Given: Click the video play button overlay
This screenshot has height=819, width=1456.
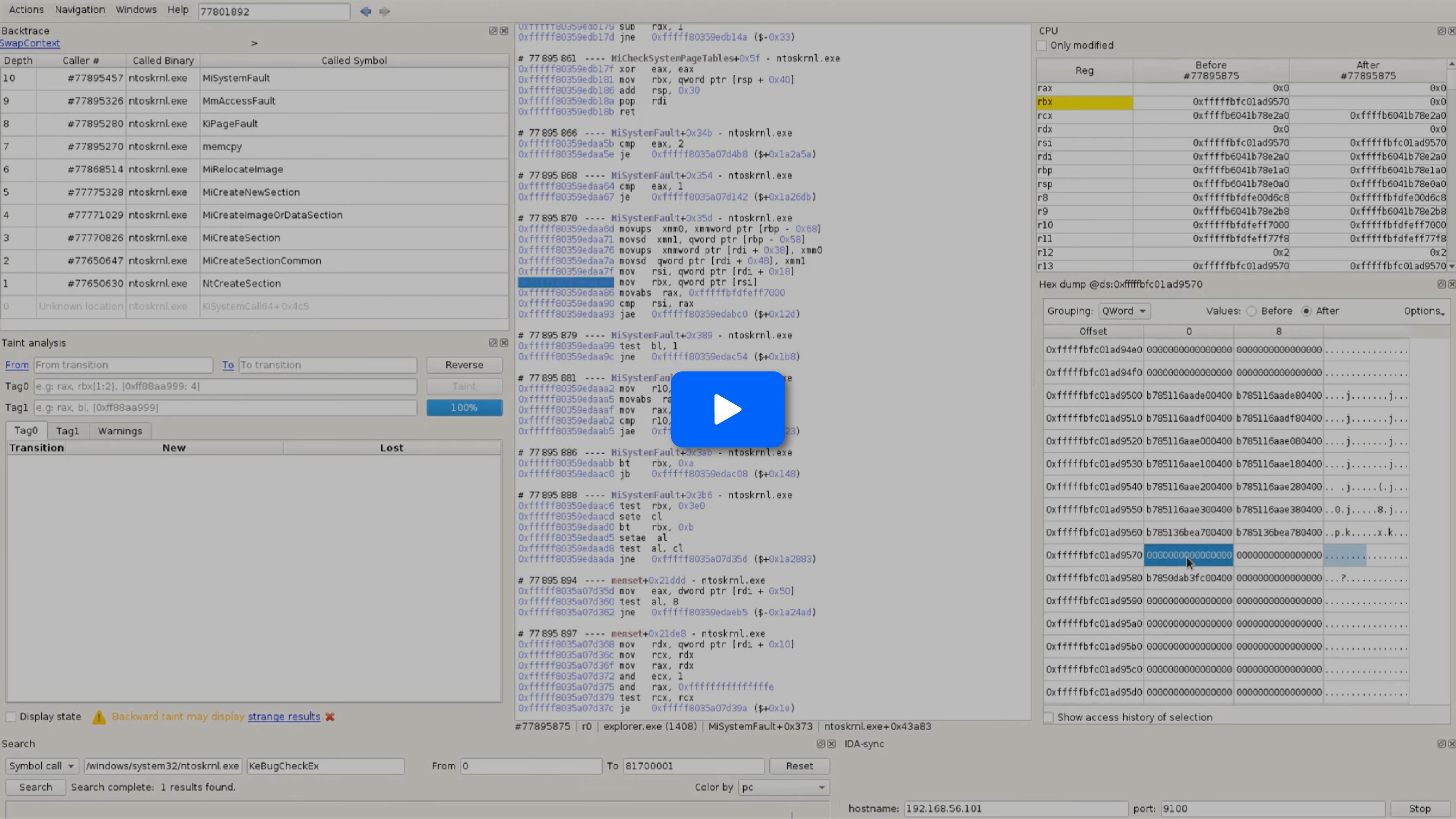Looking at the screenshot, I should pos(727,410).
